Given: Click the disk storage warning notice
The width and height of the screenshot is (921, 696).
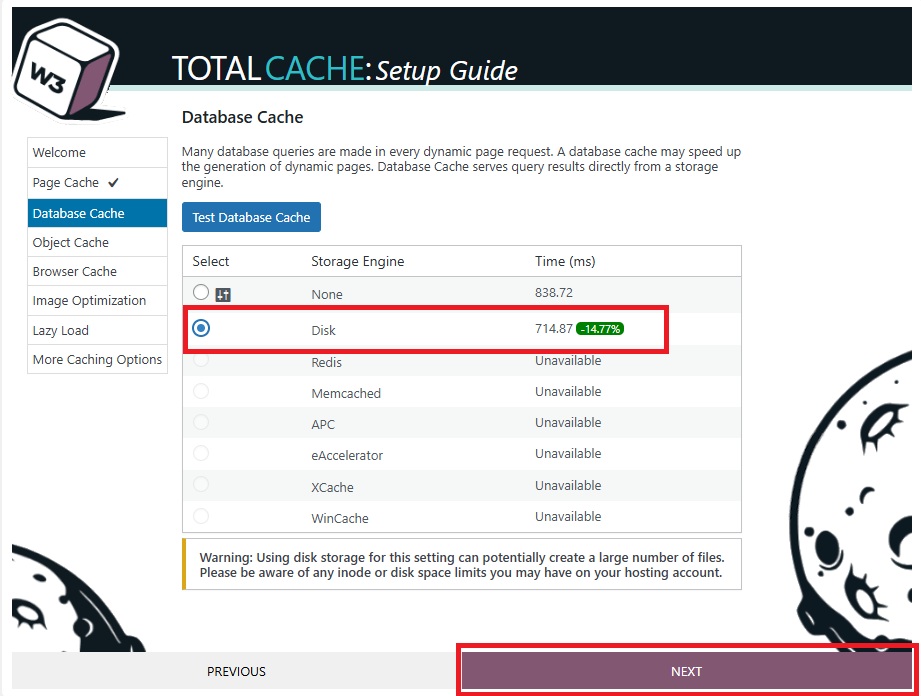Looking at the screenshot, I should tap(462, 564).
